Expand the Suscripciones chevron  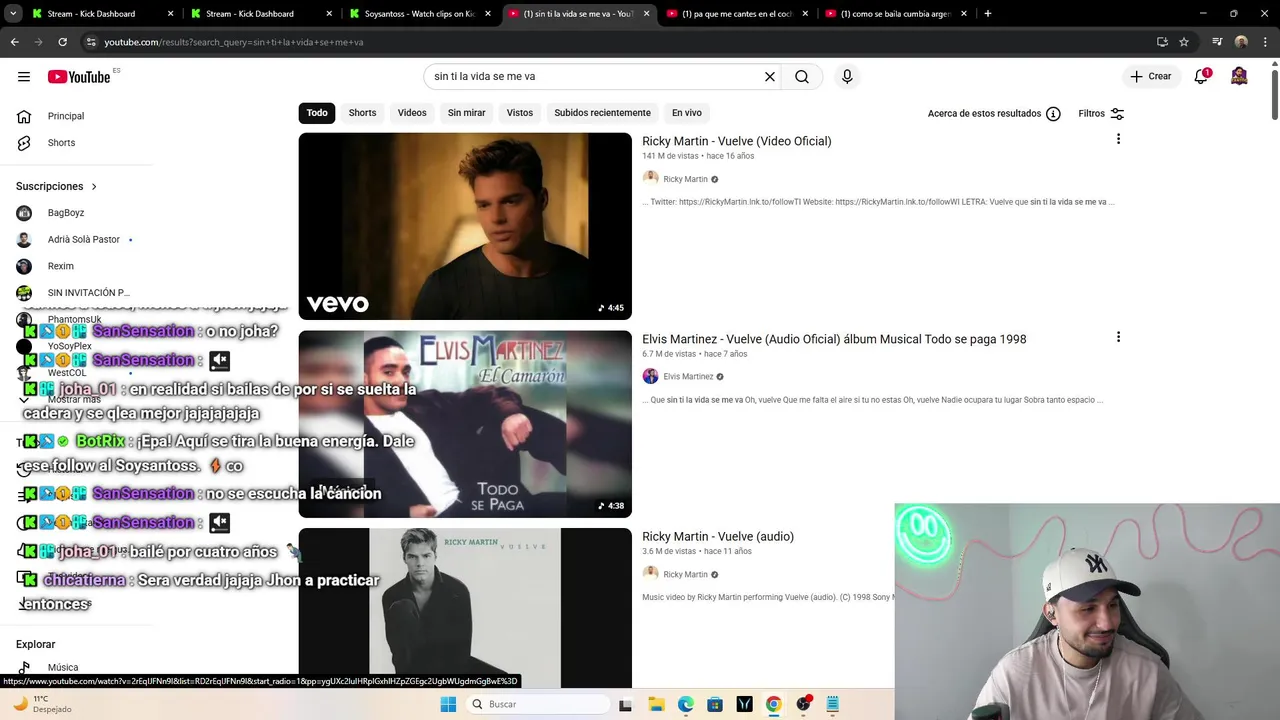point(94,187)
